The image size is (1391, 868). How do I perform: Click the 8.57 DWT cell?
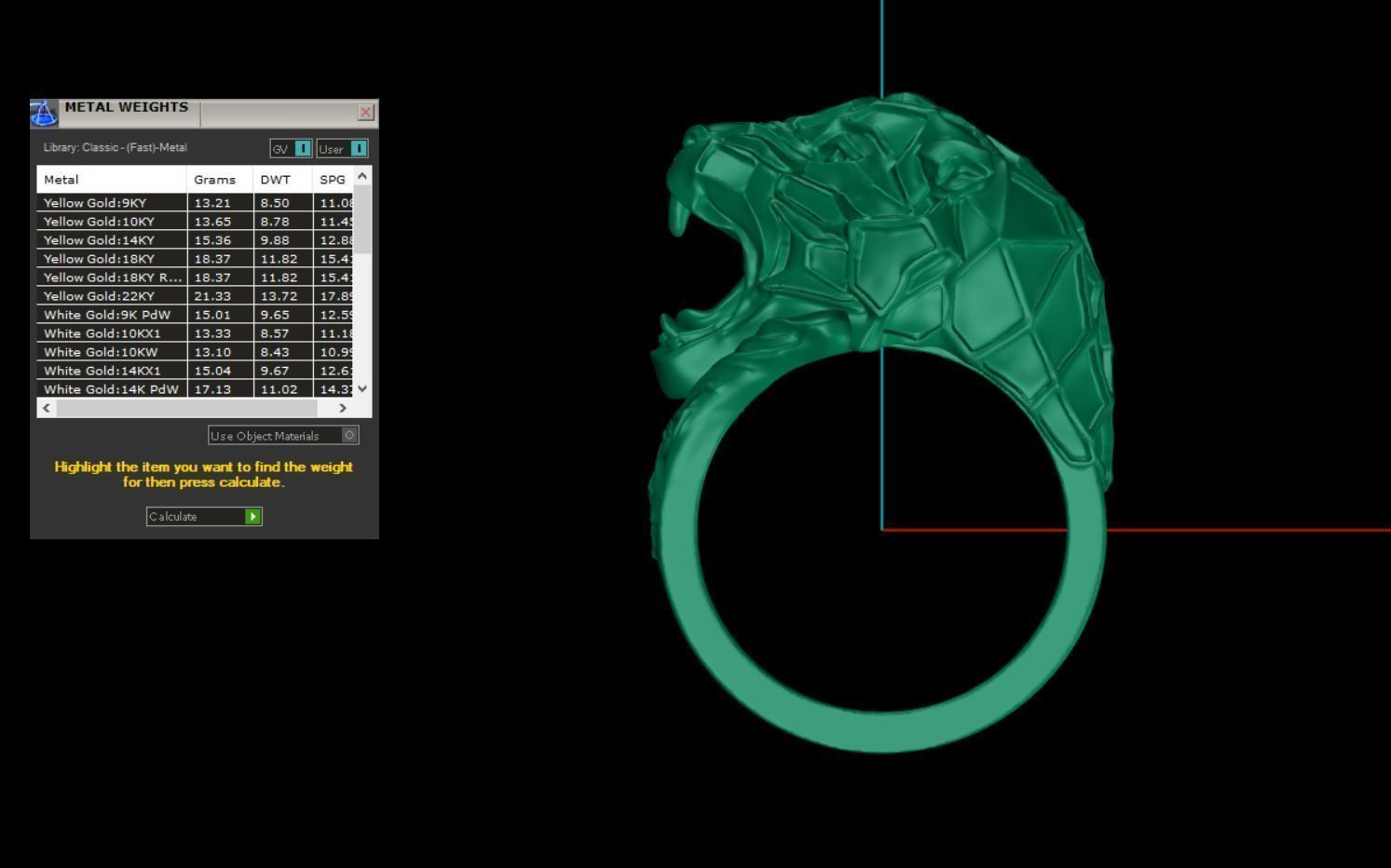click(x=283, y=332)
